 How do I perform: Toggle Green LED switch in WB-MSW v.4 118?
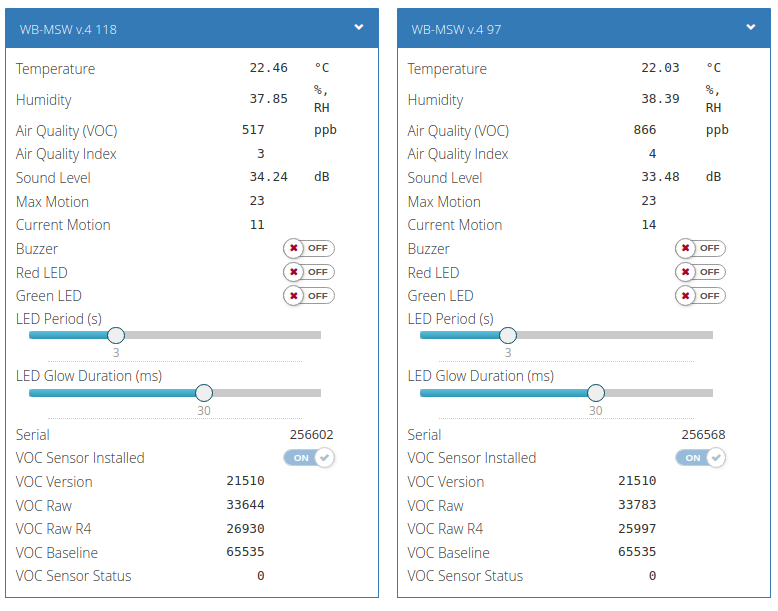tap(309, 296)
